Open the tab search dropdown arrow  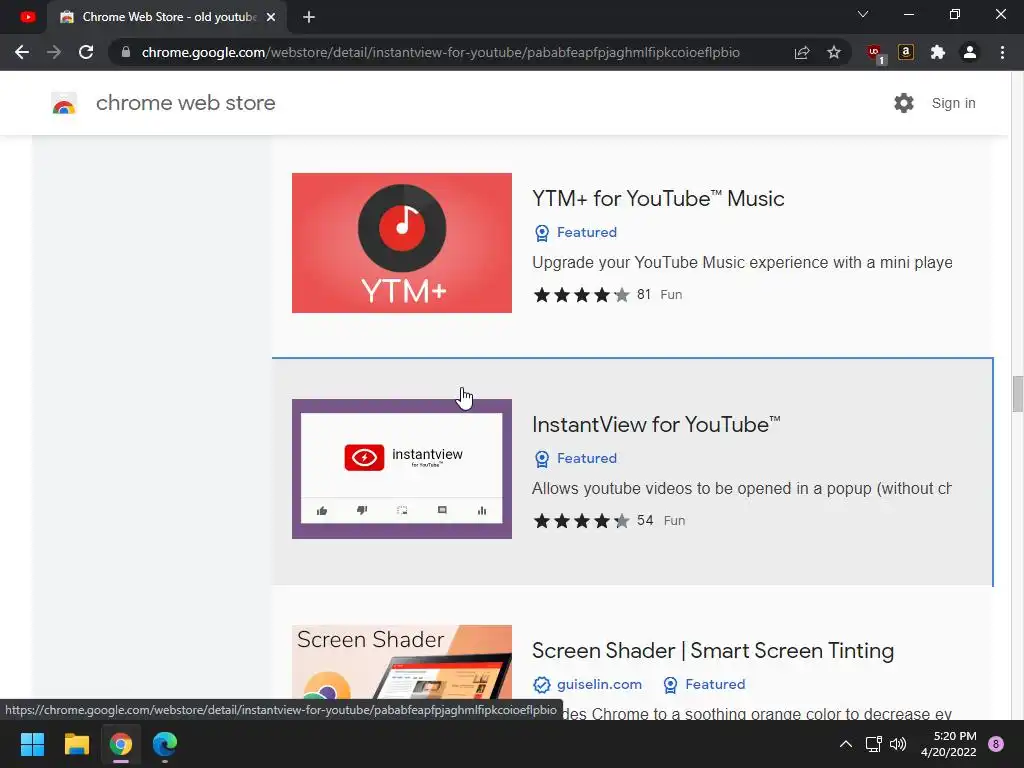(863, 14)
